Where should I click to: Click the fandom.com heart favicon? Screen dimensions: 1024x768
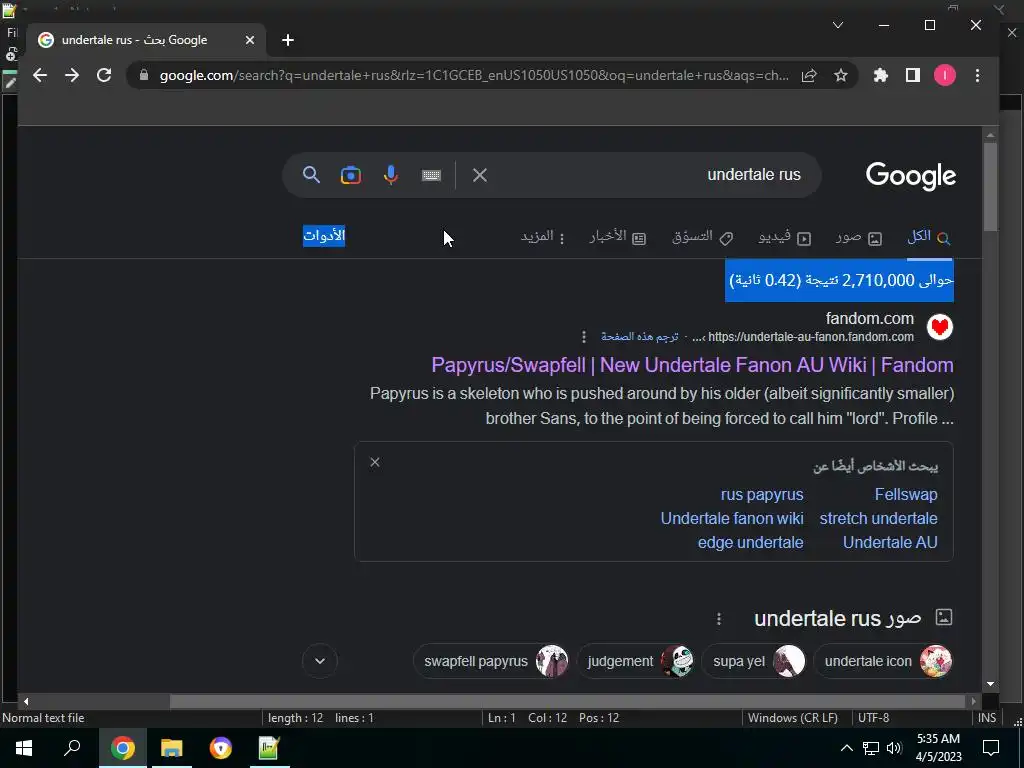tap(940, 327)
